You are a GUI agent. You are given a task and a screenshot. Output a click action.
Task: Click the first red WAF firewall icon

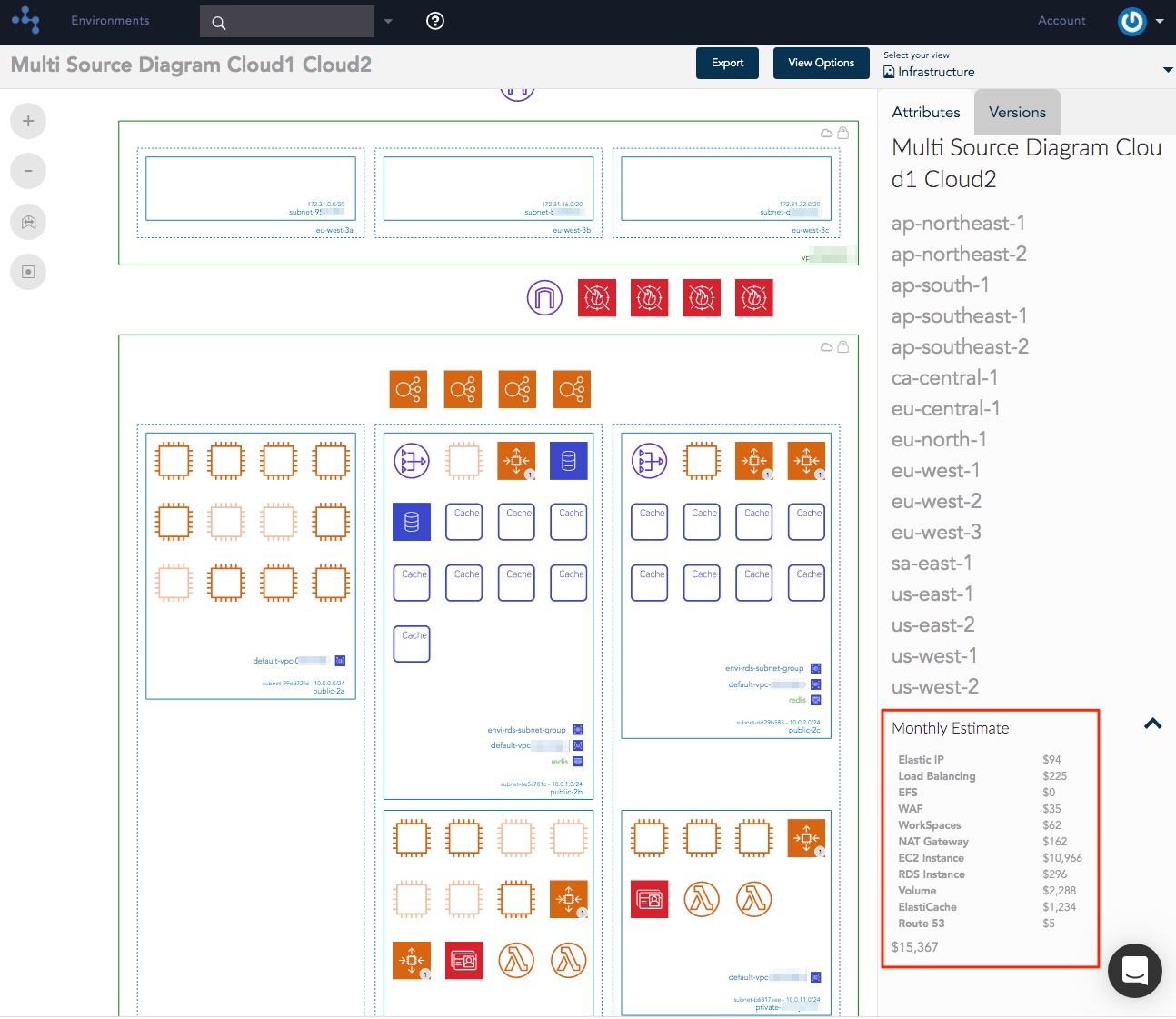tap(597, 298)
